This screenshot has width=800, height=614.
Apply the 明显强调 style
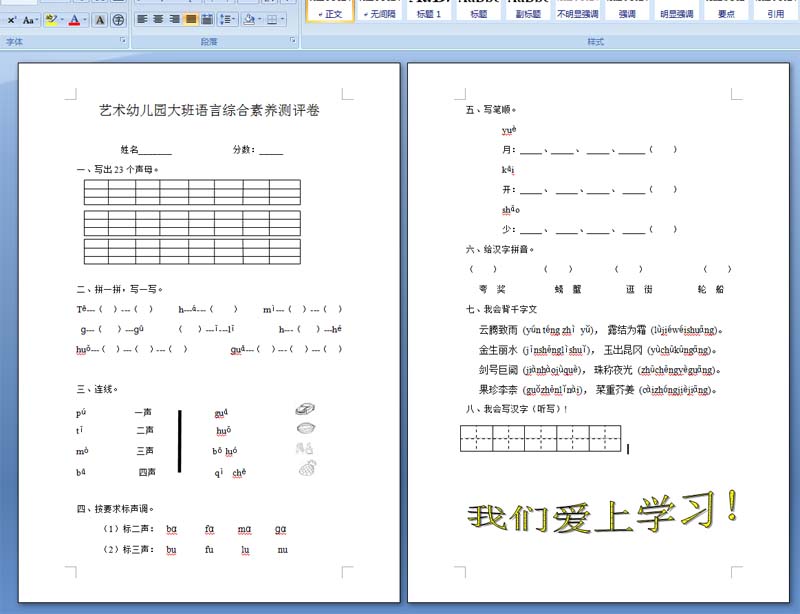pos(677,11)
